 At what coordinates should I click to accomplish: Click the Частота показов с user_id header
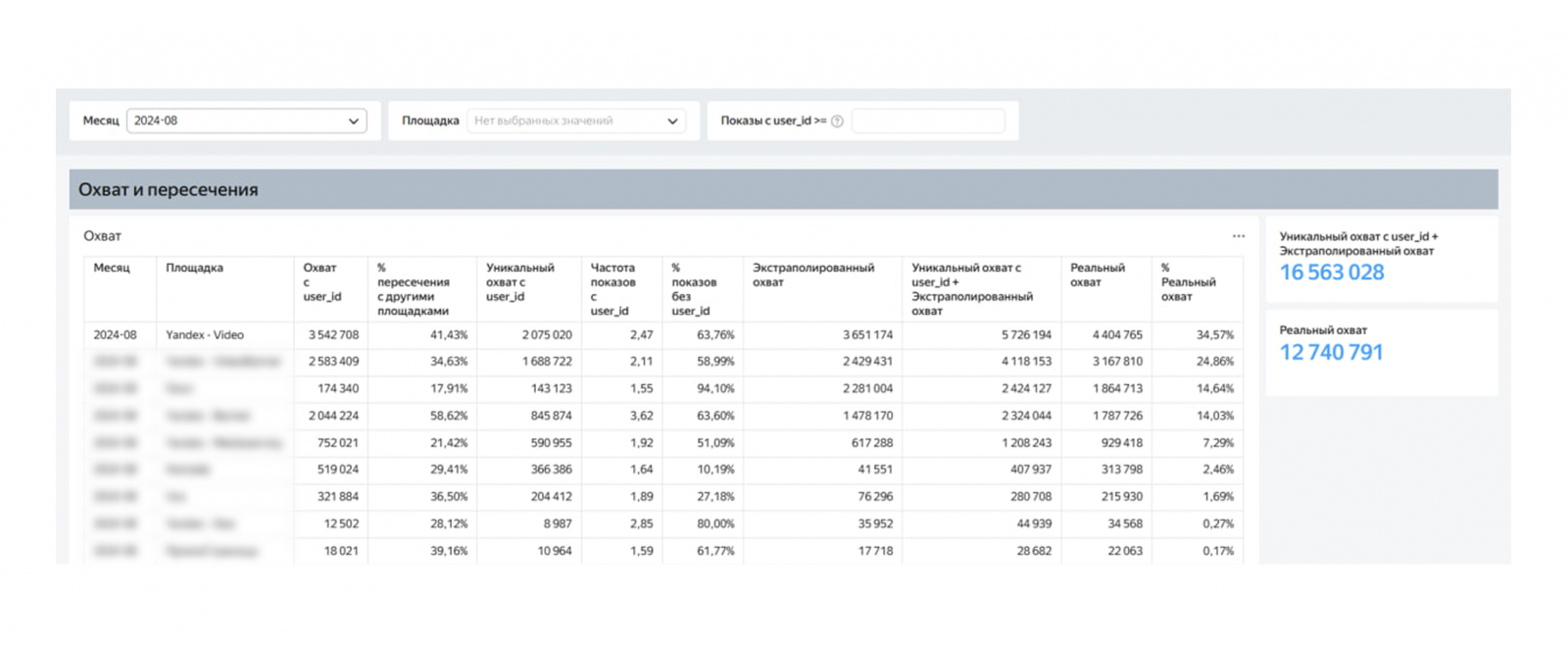pyautogui.click(x=612, y=288)
